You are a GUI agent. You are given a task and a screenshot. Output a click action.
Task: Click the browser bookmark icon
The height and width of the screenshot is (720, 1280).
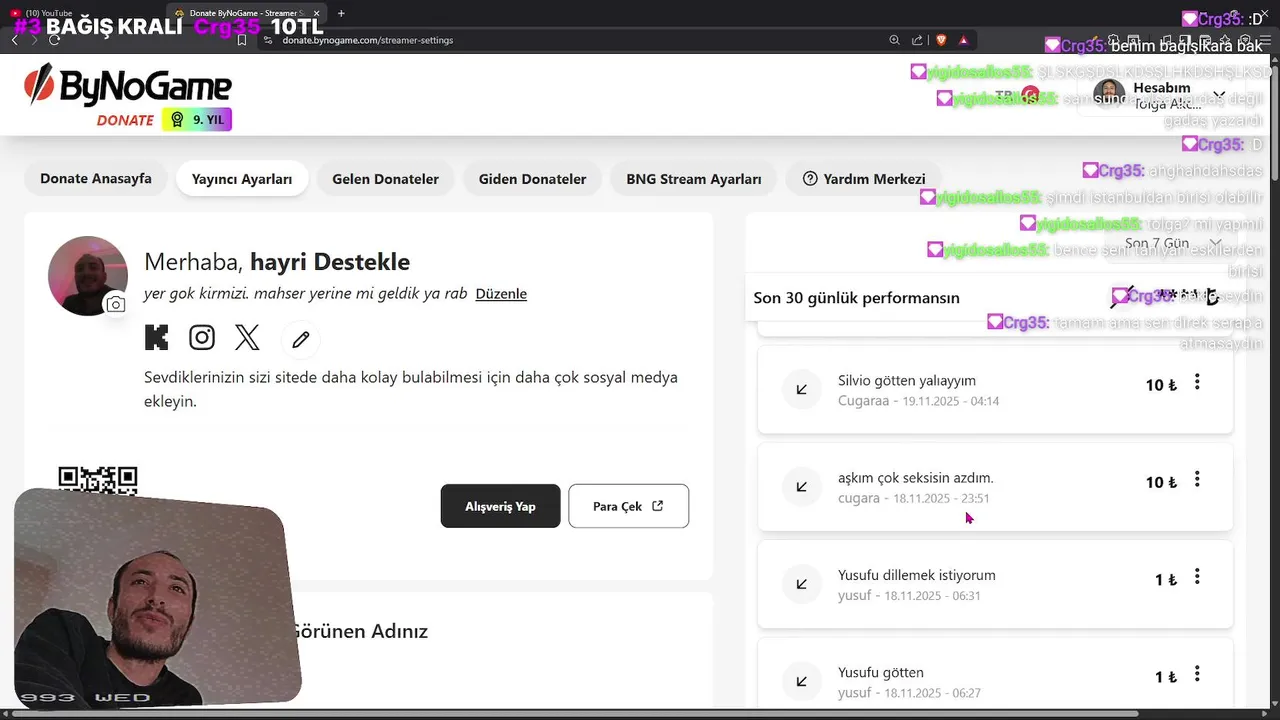pos(242,40)
